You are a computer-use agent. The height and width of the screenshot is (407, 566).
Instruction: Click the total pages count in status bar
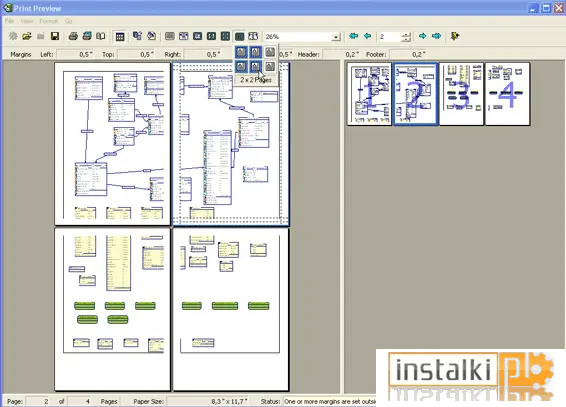(80, 401)
